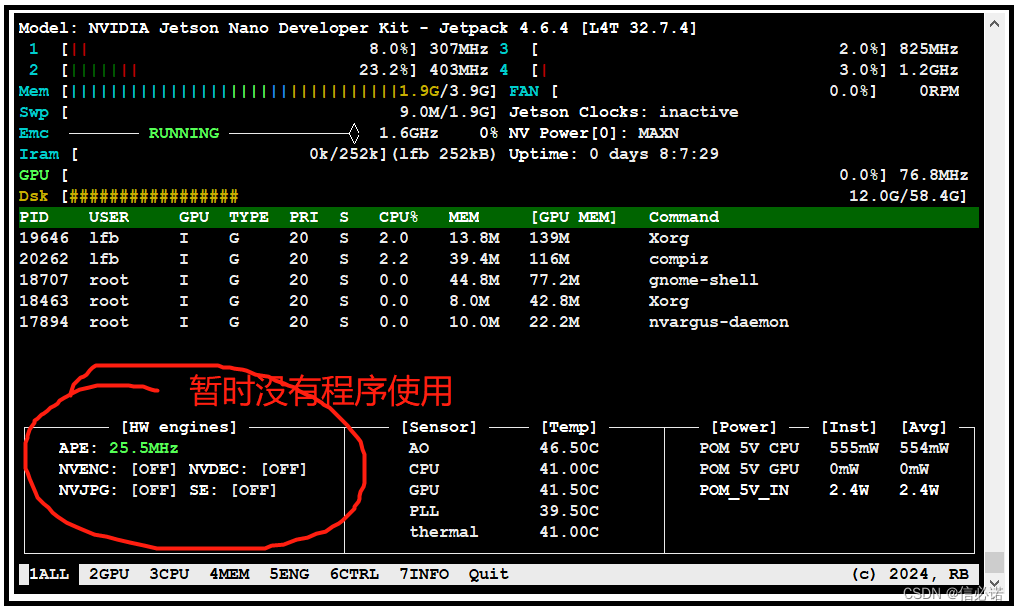Screen dimensions: 1019x610
Task: Click the scrollbar up arrow
Action: [x=994, y=24]
